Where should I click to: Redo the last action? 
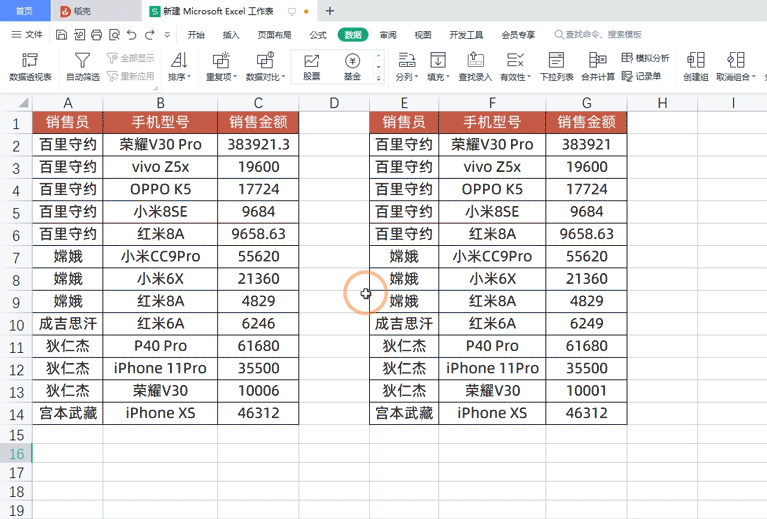pos(150,35)
